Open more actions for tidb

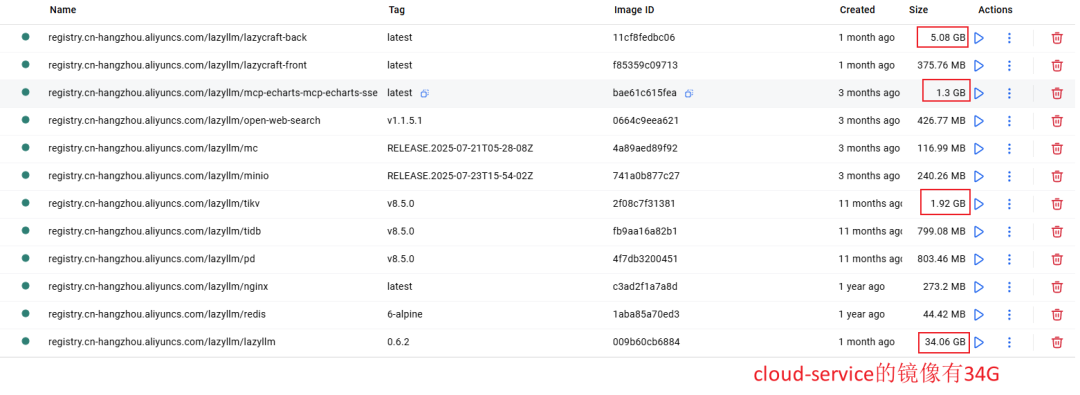1009,231
